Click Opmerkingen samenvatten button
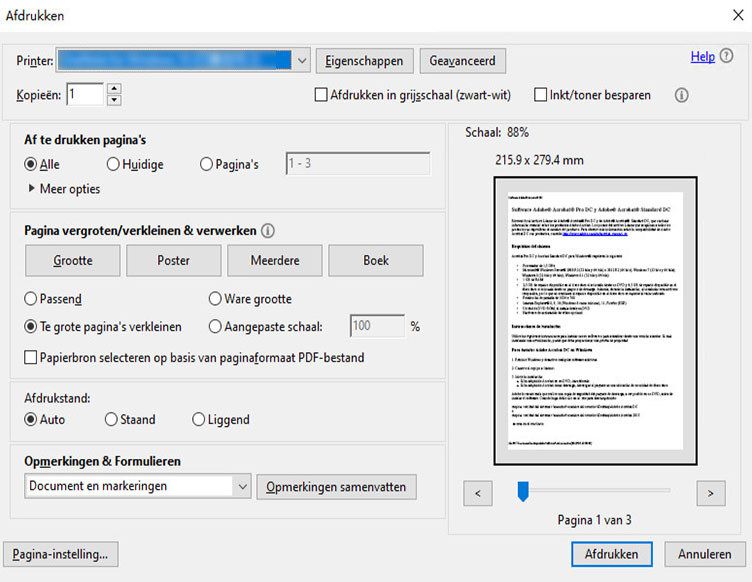This screenshot has width=752, height=582. click(336, 487)
